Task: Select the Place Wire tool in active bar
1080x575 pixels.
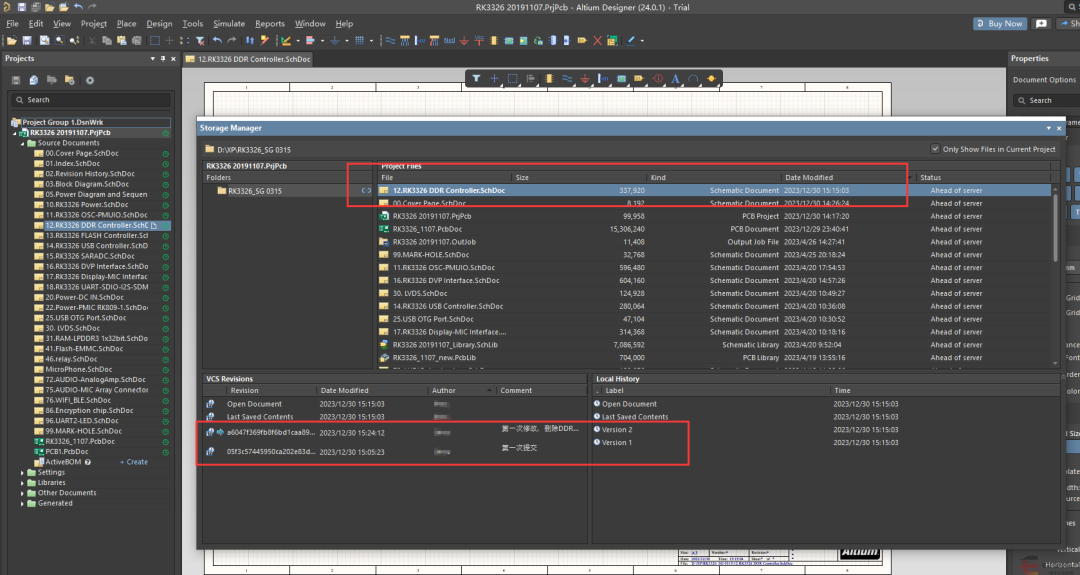Action: click(566, 78)
